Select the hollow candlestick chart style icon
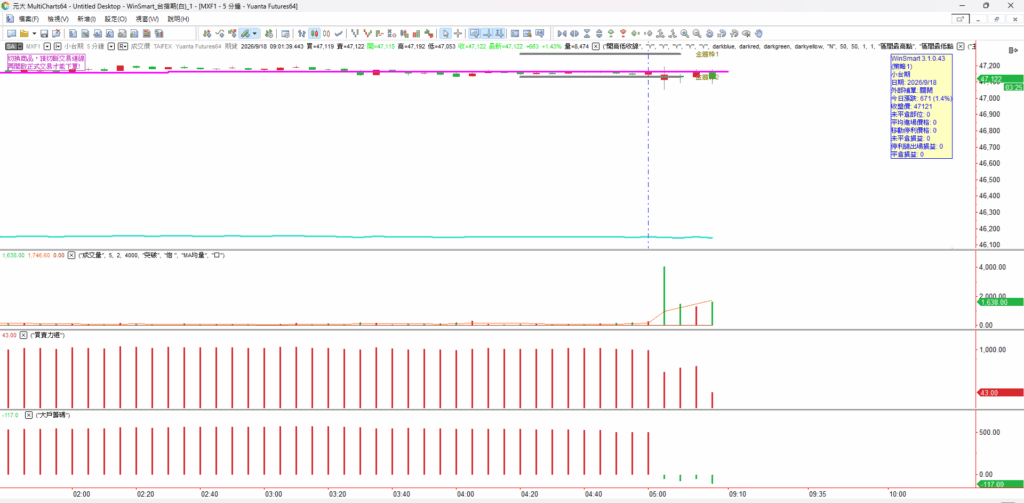This screenshot has height=503, width=1024. point(326,33)
